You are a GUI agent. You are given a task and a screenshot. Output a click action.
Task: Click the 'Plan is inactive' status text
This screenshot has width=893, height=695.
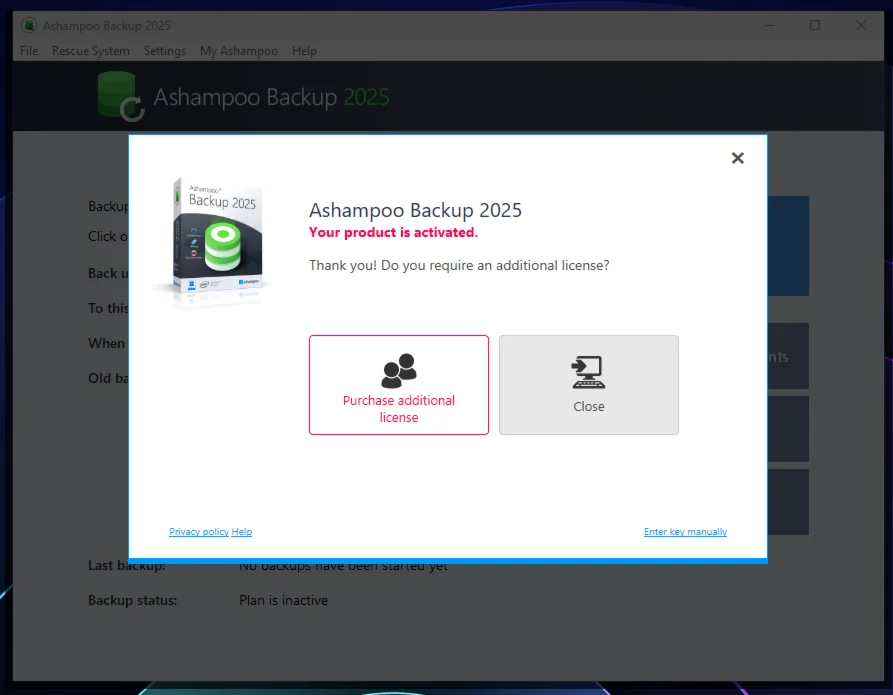(283, 600)
